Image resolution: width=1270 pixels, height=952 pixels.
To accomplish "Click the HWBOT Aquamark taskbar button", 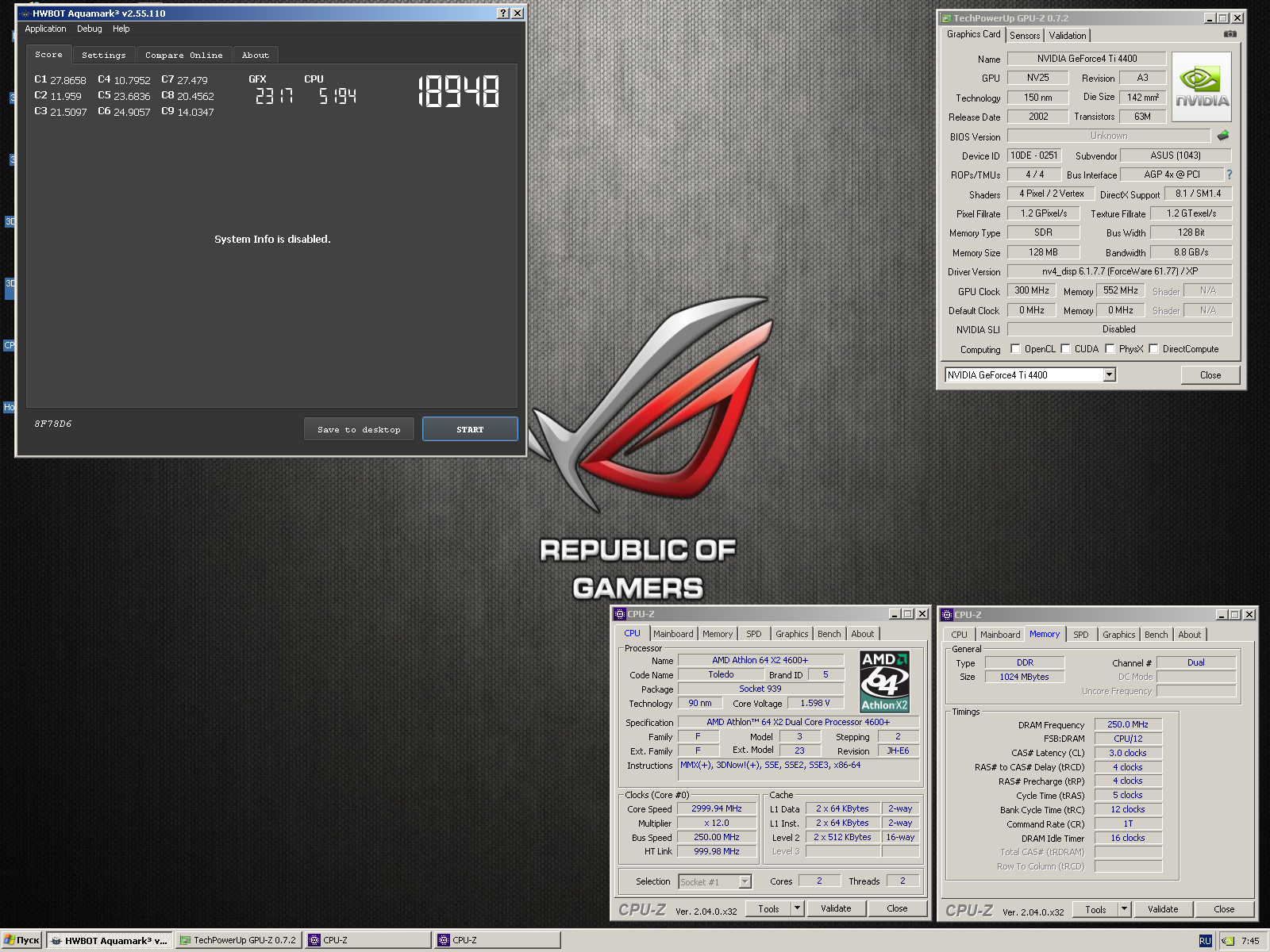I will [x=109, y=941].
